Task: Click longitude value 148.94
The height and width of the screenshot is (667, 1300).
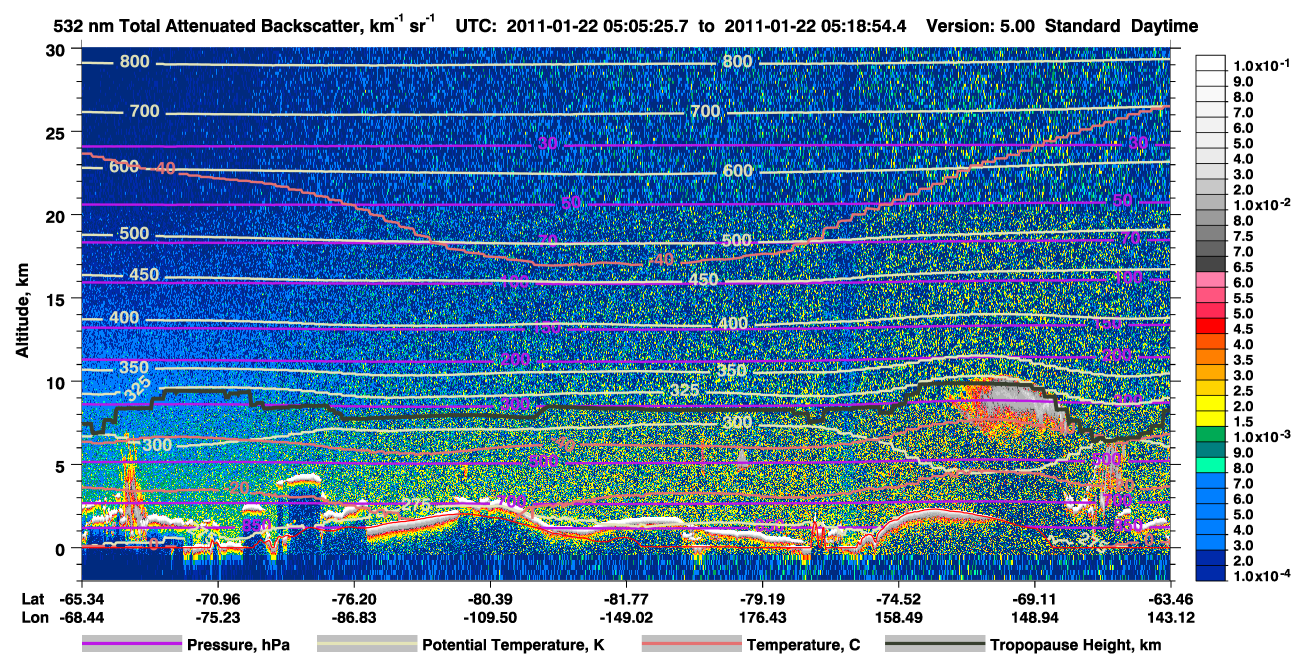Action: click(x=1036, y=617)
